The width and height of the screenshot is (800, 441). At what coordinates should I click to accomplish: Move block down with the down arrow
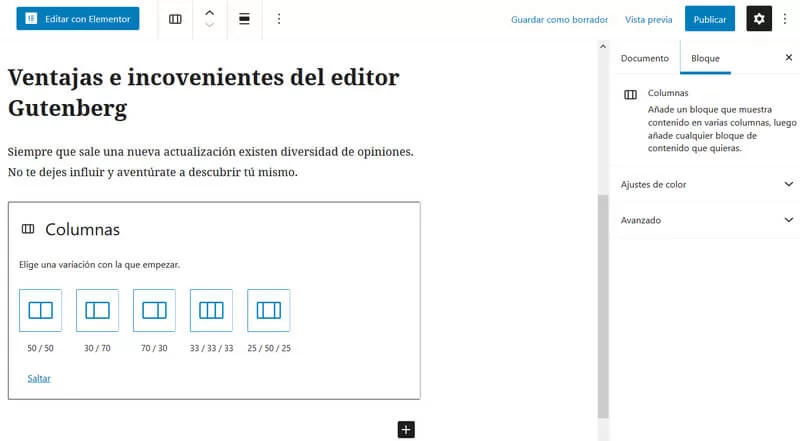[210, 25]
